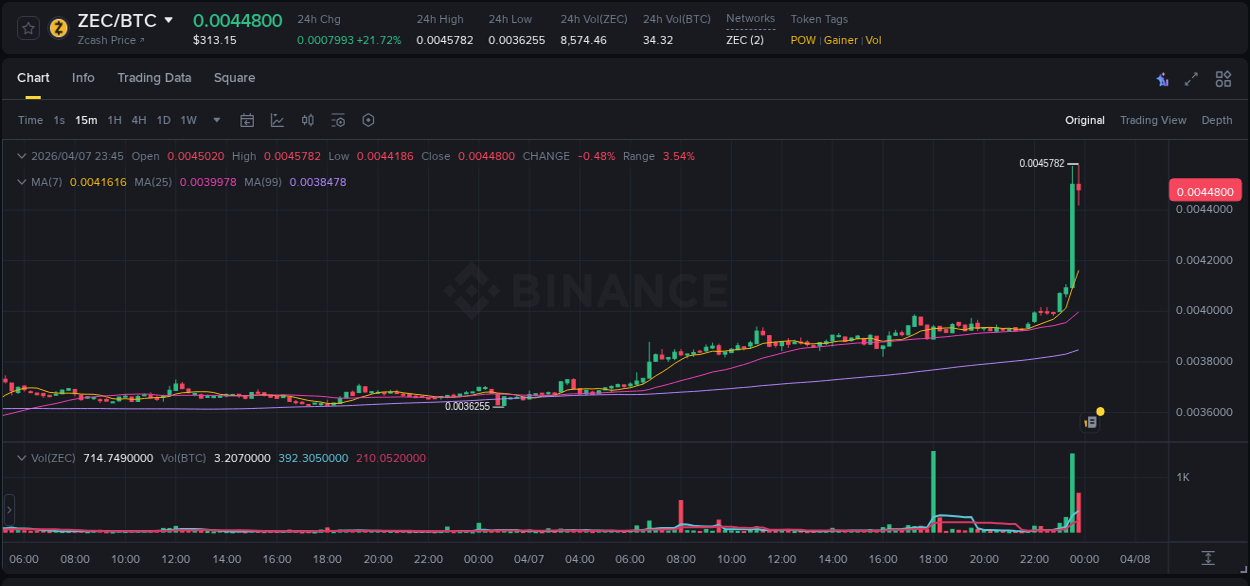Image resolution: width=1250 pixels, height=586 pixels.
Task: Open the Info tab
Action: pos(83,78)
